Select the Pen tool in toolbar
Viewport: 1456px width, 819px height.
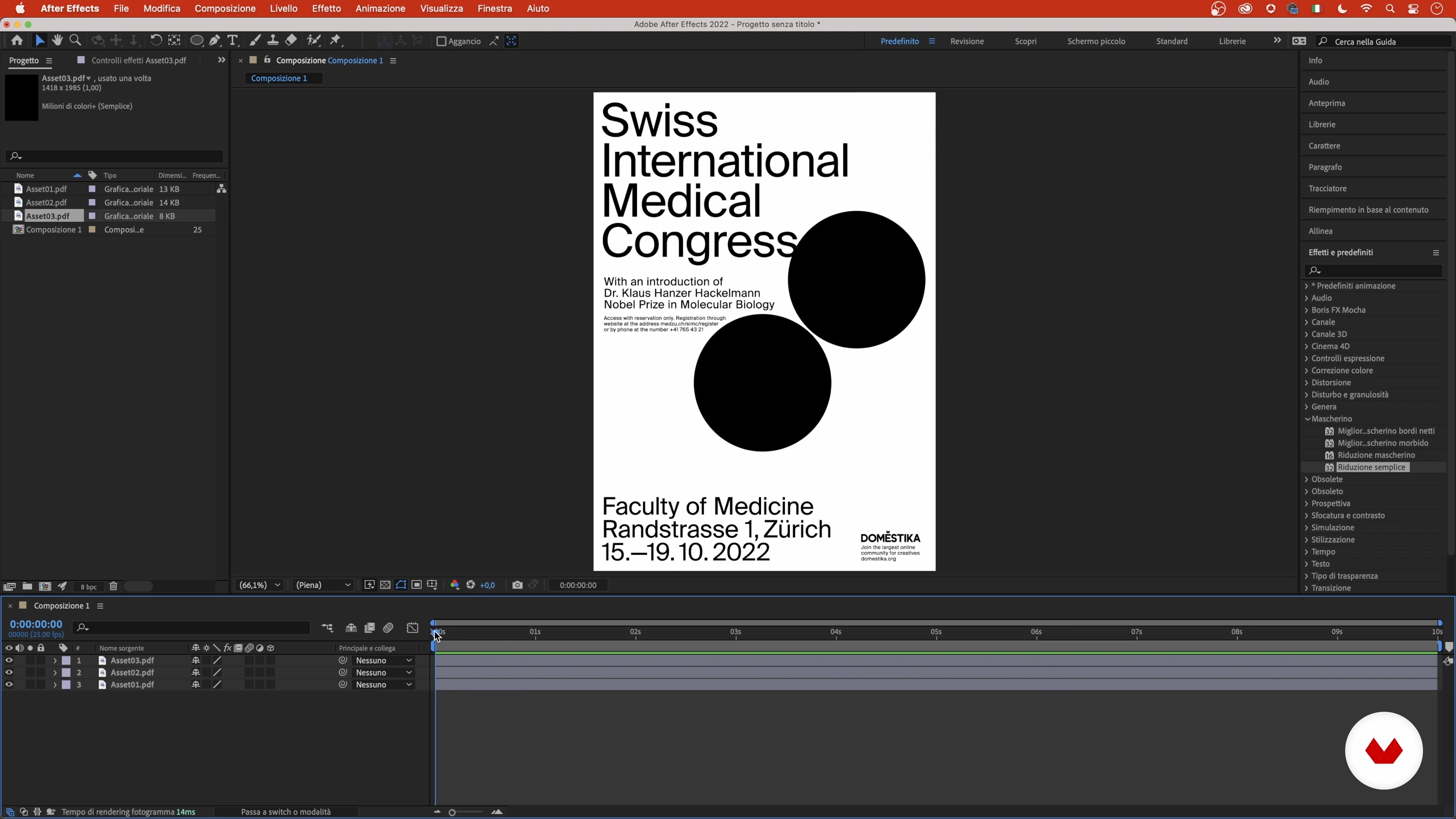215,41
